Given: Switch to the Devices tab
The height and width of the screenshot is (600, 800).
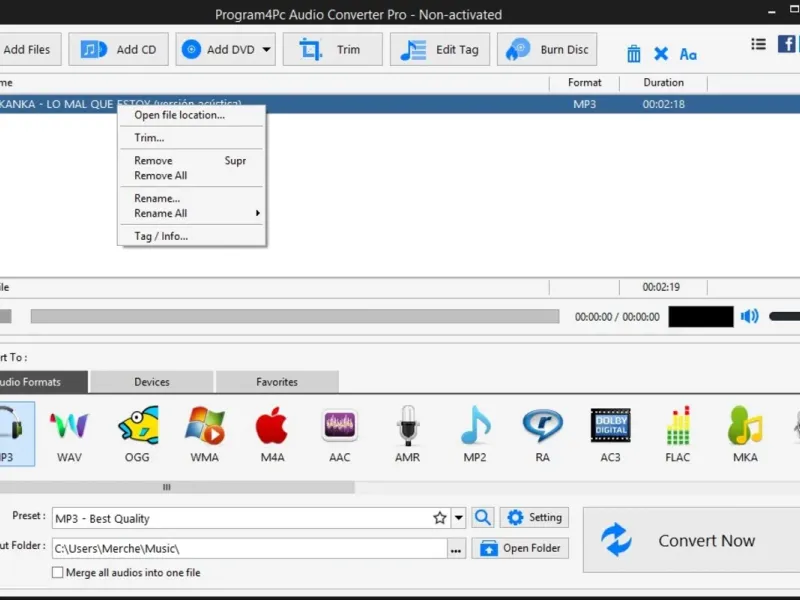Looking at the screenshot, I should coord(152,382).
